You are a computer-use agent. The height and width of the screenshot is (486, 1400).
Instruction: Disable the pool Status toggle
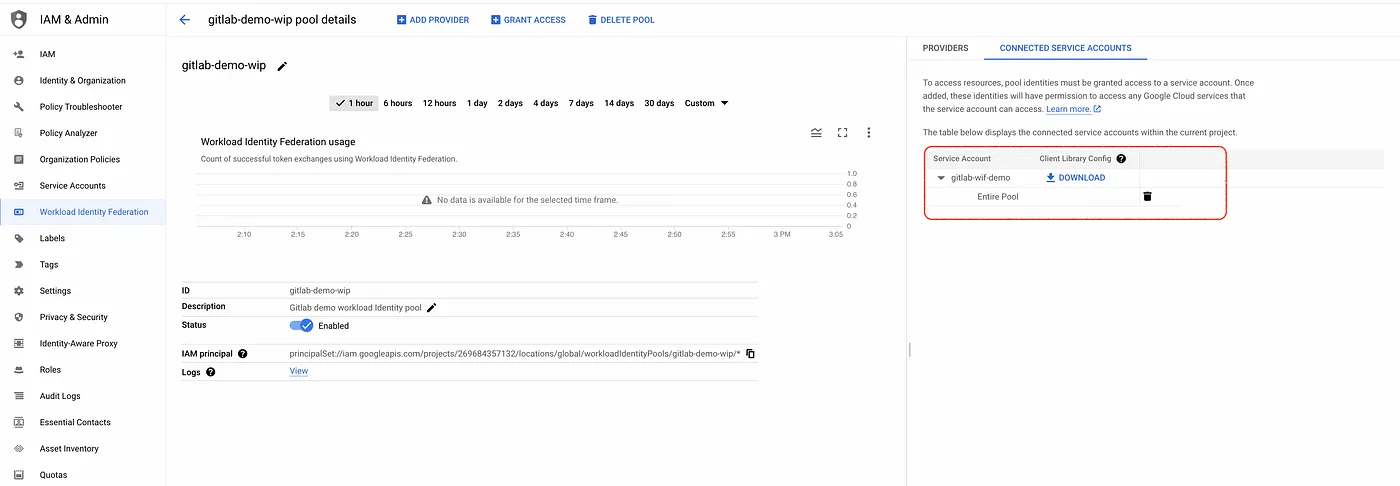click(302, 325)
